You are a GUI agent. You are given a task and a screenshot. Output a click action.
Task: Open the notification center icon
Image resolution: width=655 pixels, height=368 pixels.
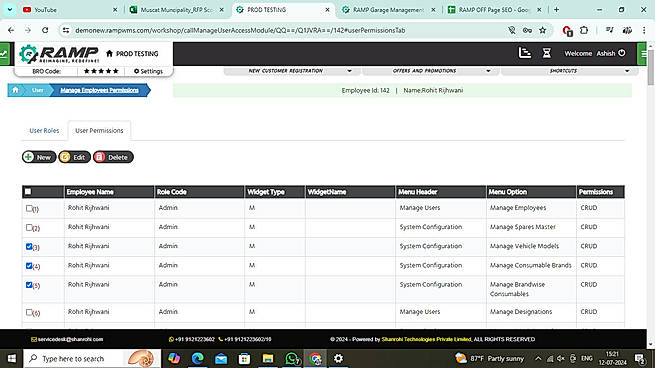click(640, 358)
